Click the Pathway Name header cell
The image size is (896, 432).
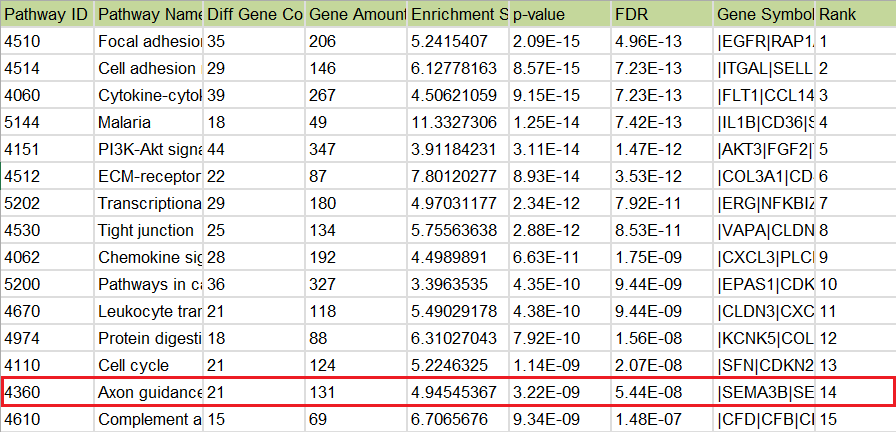pyautogui.click(x=149, y=15)
